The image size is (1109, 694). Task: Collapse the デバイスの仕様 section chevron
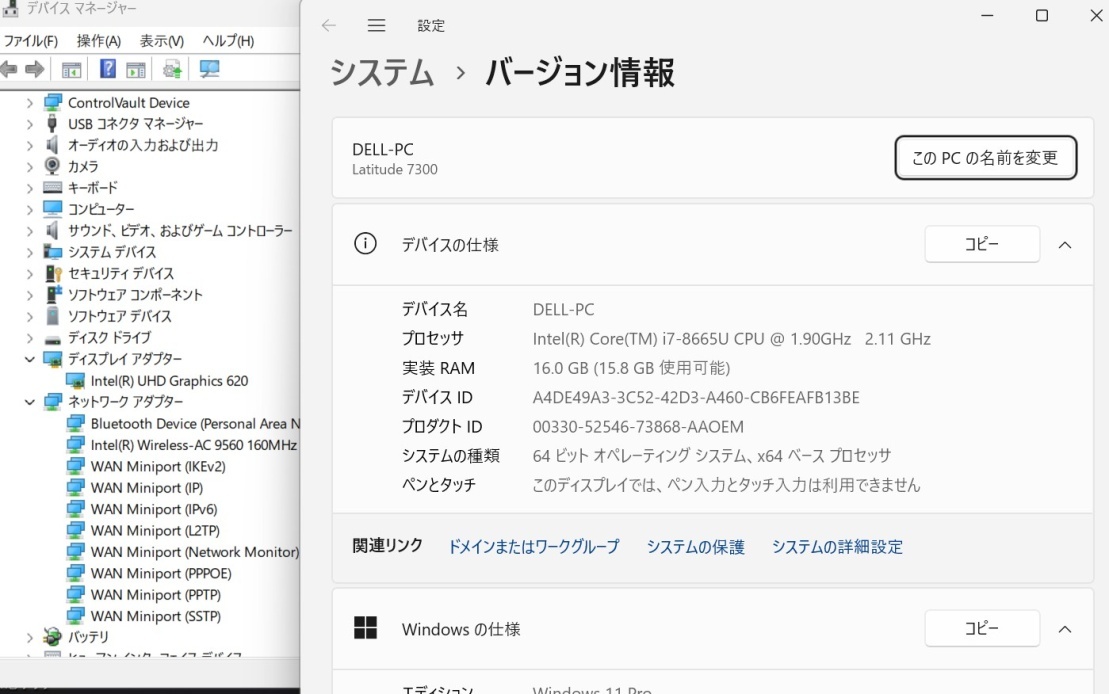point(1064,245)
